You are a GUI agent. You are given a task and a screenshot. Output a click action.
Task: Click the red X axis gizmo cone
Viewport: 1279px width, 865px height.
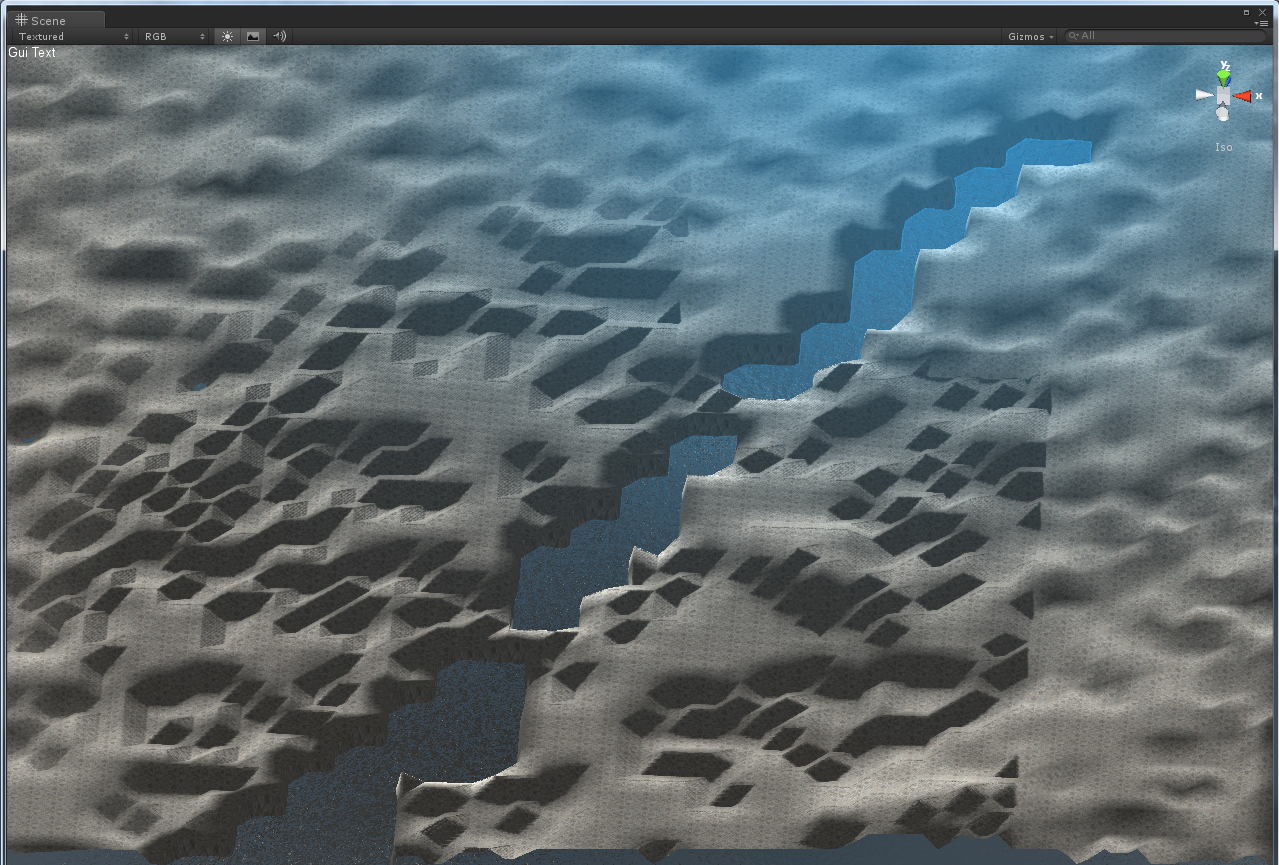click(1243, 96)
